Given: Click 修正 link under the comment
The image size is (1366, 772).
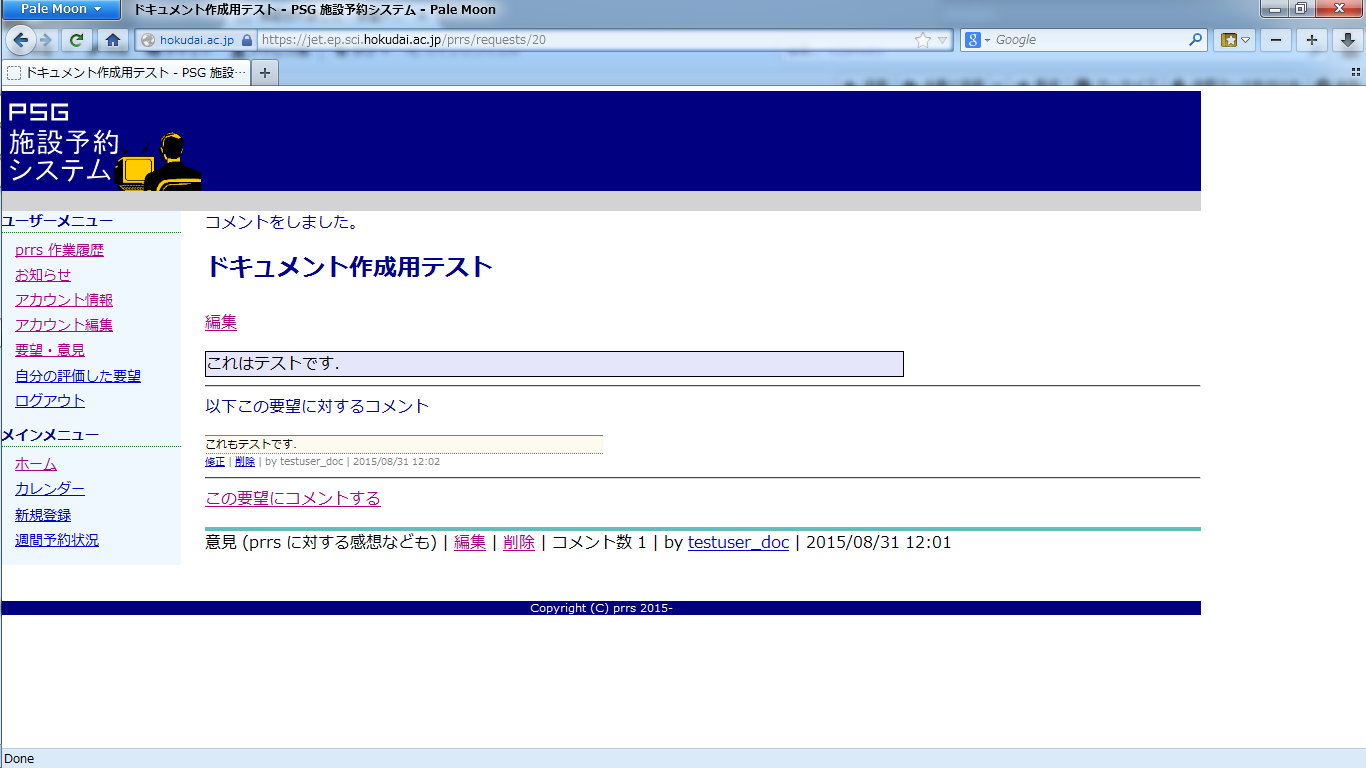Looking at the screenshot, I should 215,462.
